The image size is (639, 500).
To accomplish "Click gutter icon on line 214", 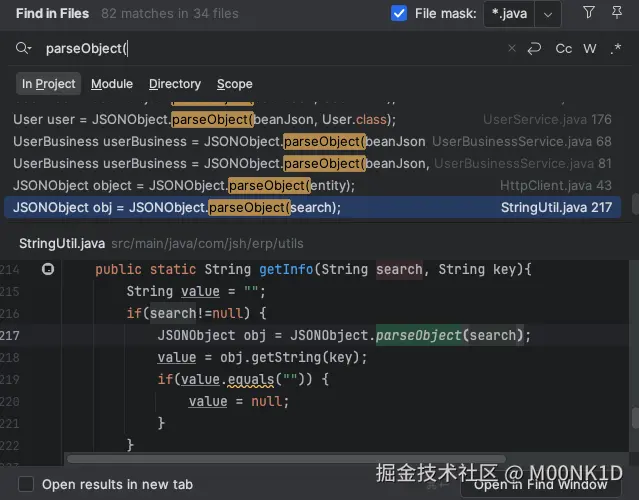I will point(48,269).
